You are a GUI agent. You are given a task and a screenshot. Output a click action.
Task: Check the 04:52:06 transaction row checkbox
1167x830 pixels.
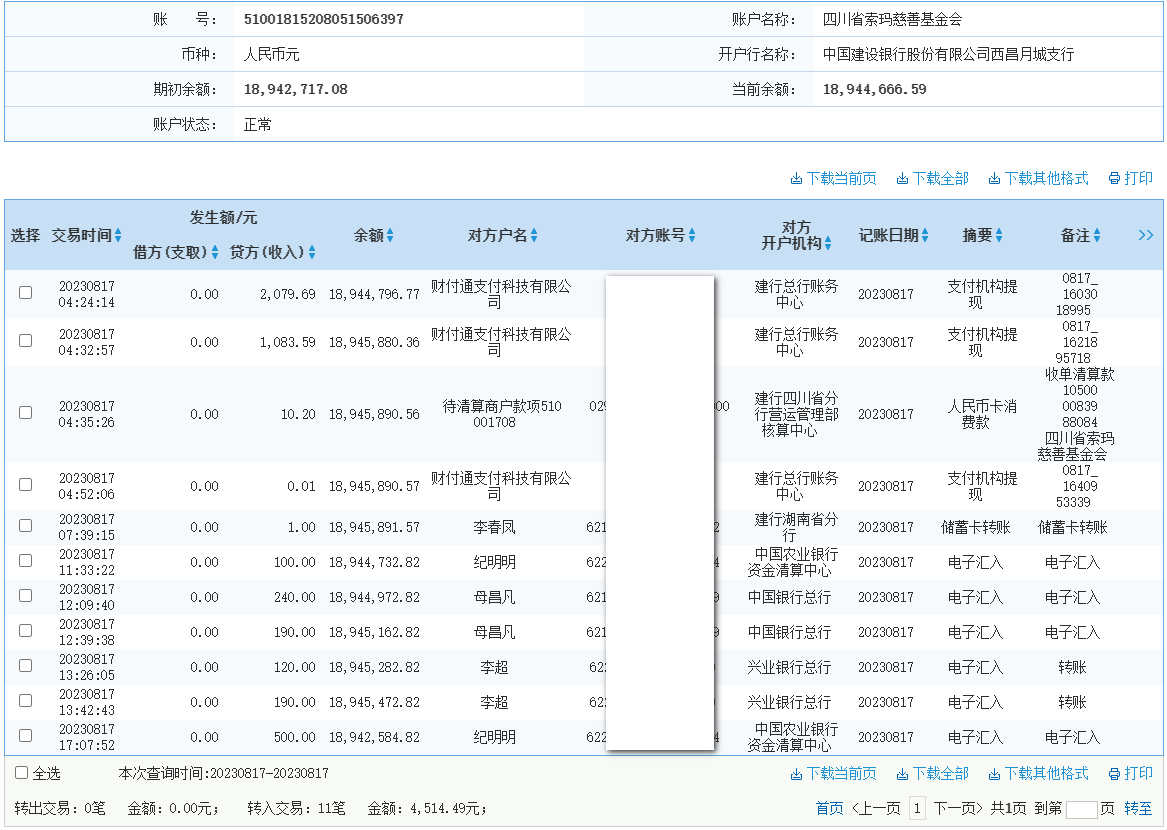[x=25, y=485]
